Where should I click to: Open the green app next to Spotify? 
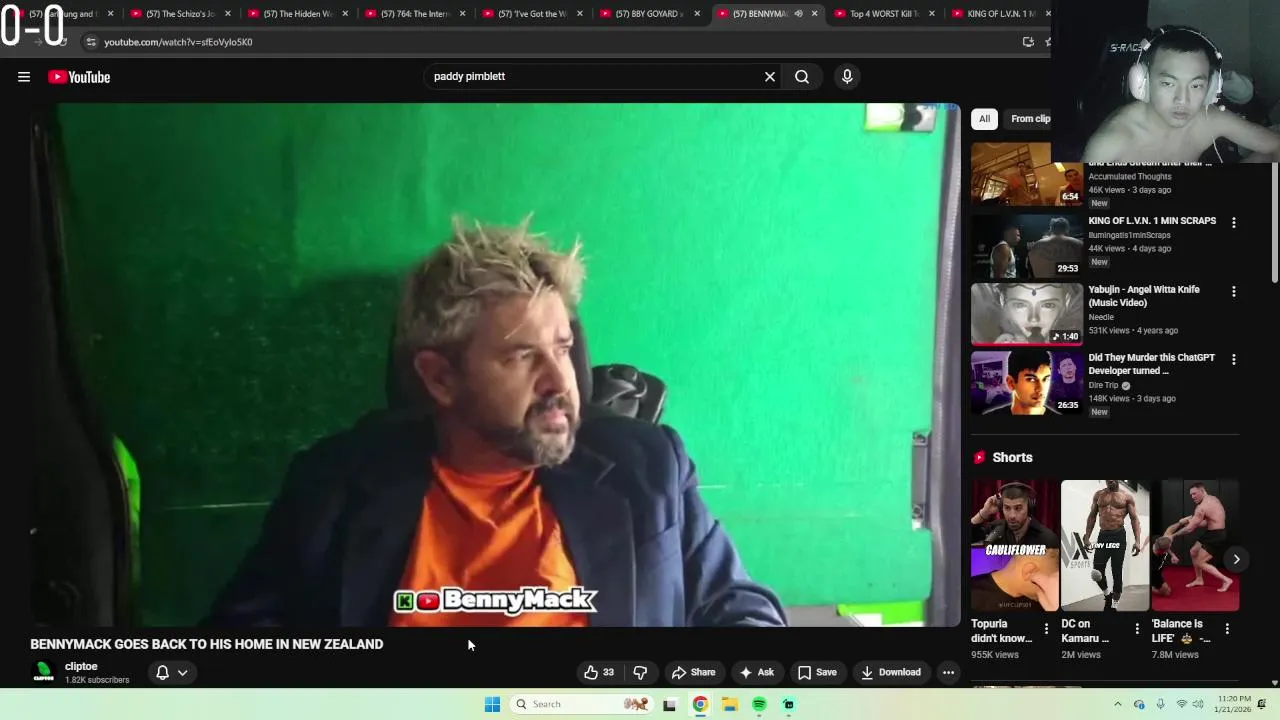tap(789, 704)
